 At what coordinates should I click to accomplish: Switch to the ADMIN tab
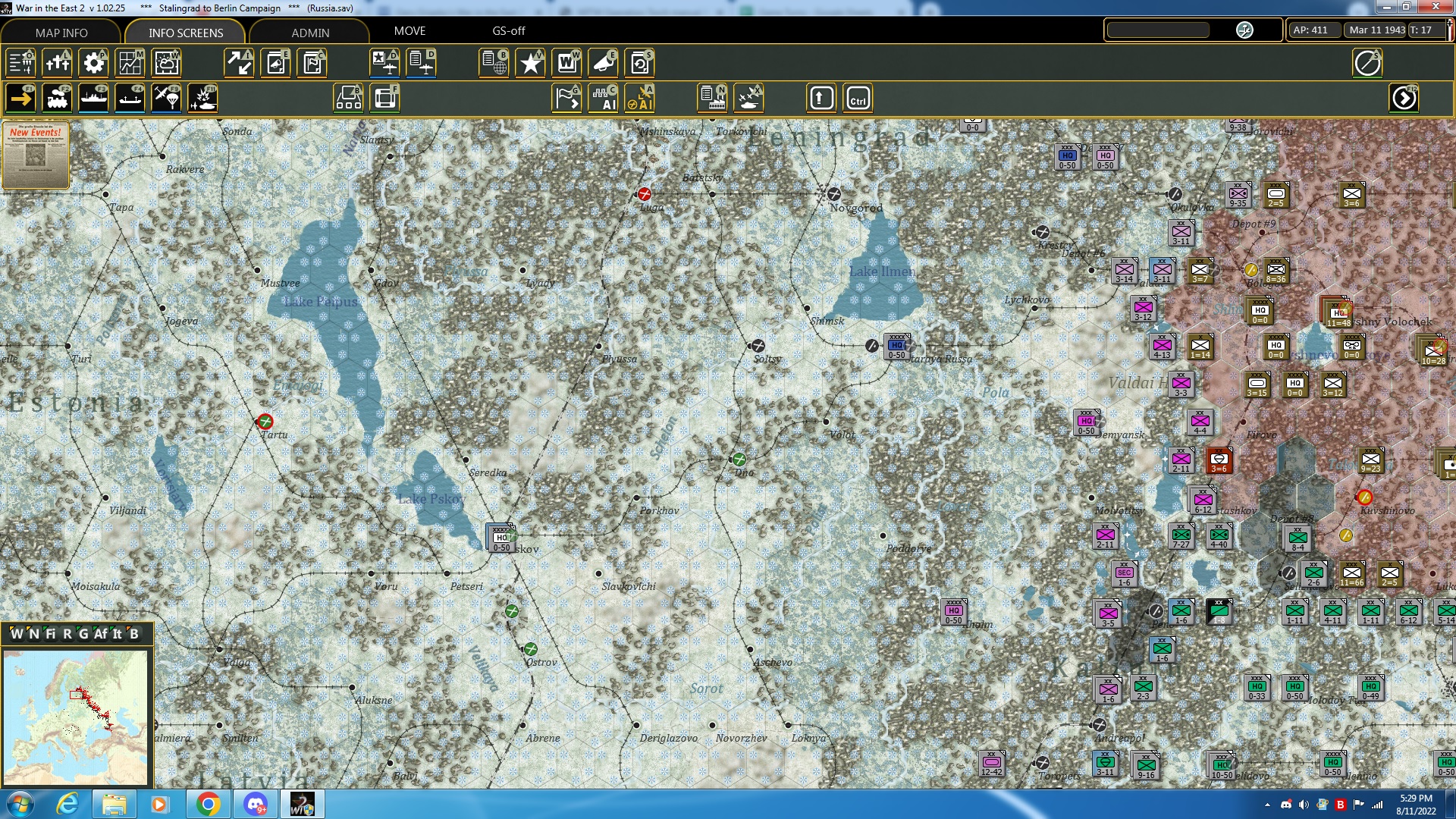310,33
